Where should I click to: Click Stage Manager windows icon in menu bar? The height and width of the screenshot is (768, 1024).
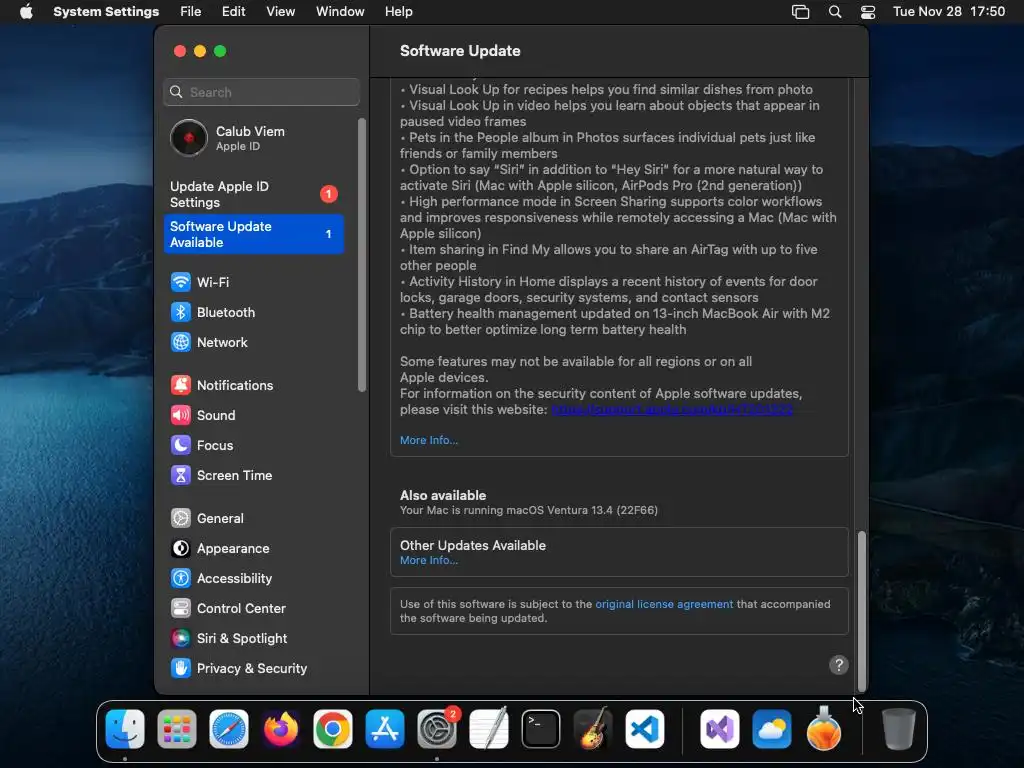point(801,12)
